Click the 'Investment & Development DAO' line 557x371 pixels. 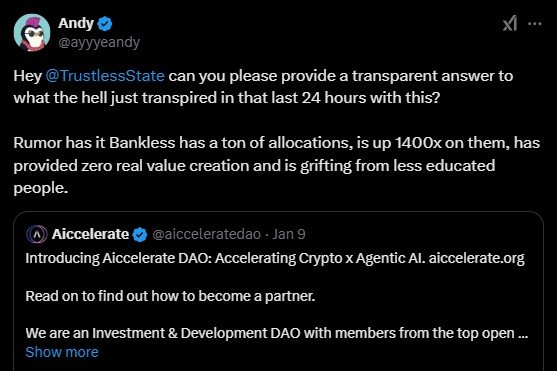(x=277, y=333)
